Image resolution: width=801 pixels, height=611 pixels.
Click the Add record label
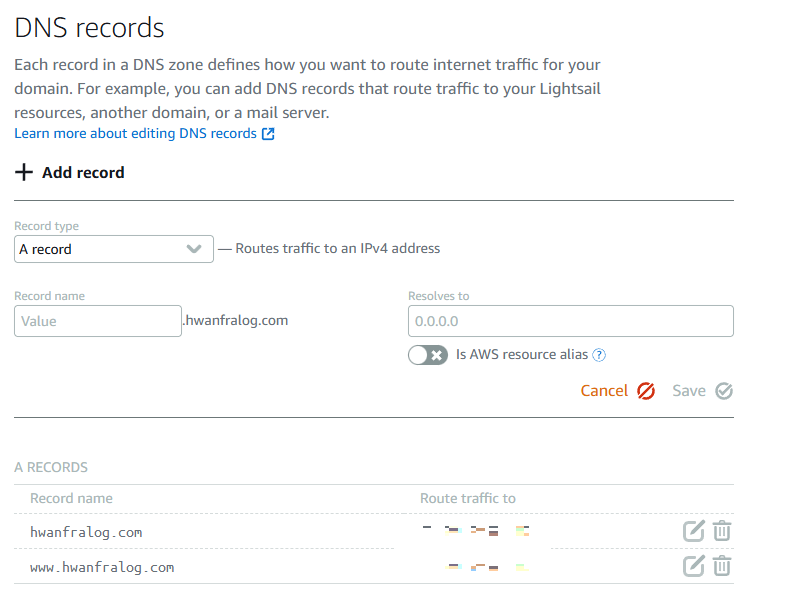click(x=82, y=172)
